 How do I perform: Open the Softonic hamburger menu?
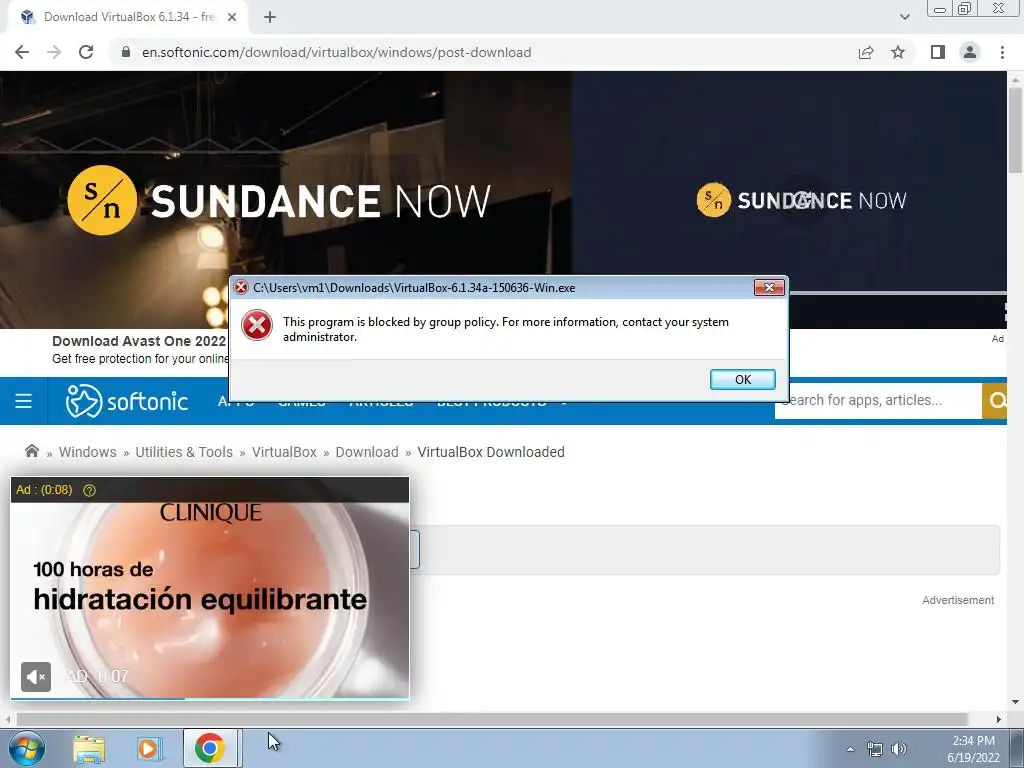[24, 400]
